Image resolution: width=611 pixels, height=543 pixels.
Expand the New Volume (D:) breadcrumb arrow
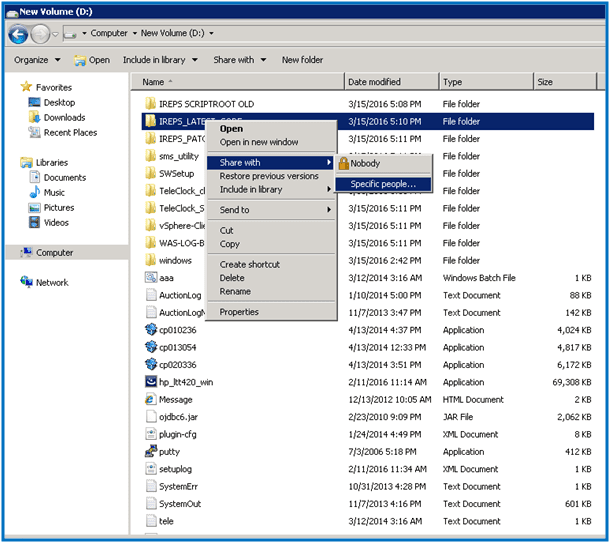point(211,34)
